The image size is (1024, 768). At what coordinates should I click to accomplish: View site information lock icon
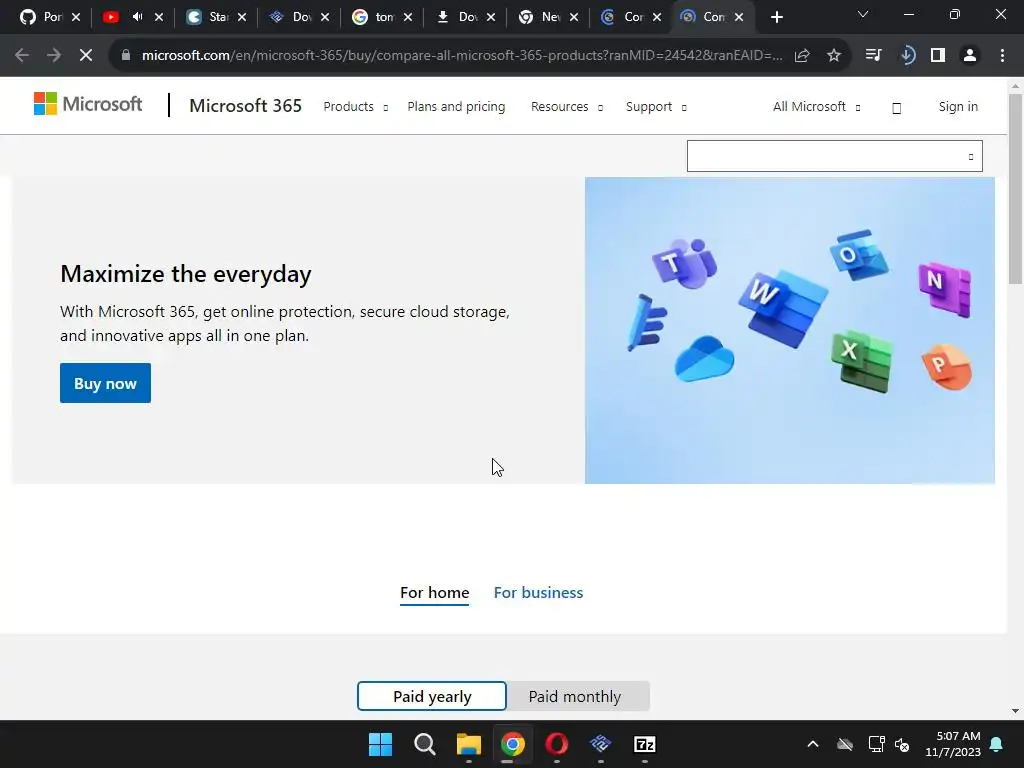tap(126, 56)
